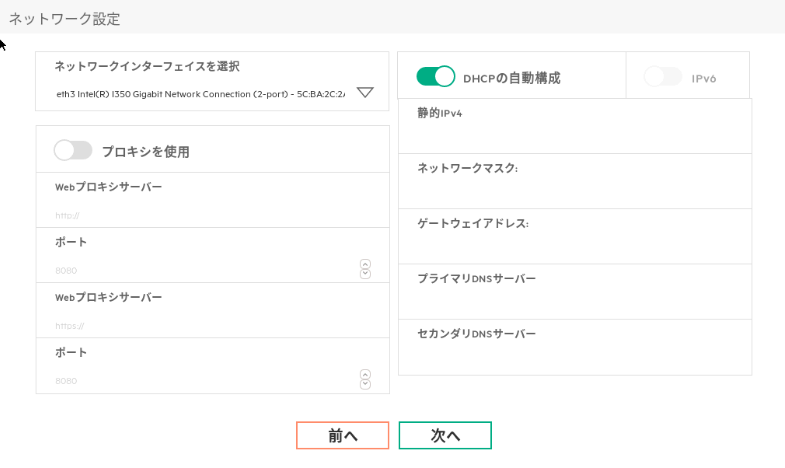
Task: Increase the HTTPS proxy port with the up arrow
Action: pos(365,375)
